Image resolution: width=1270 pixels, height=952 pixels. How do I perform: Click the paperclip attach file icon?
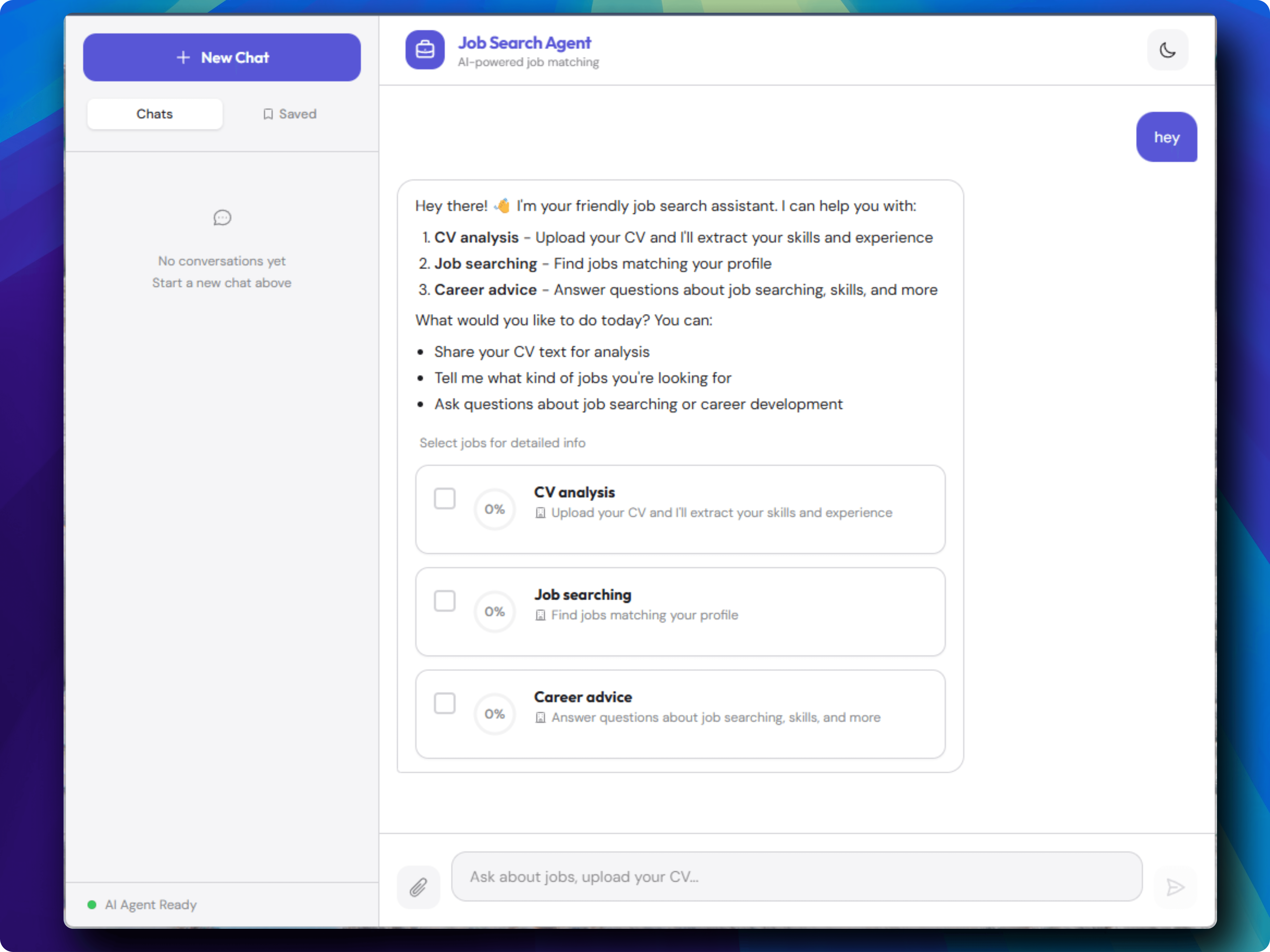(418, 887)
